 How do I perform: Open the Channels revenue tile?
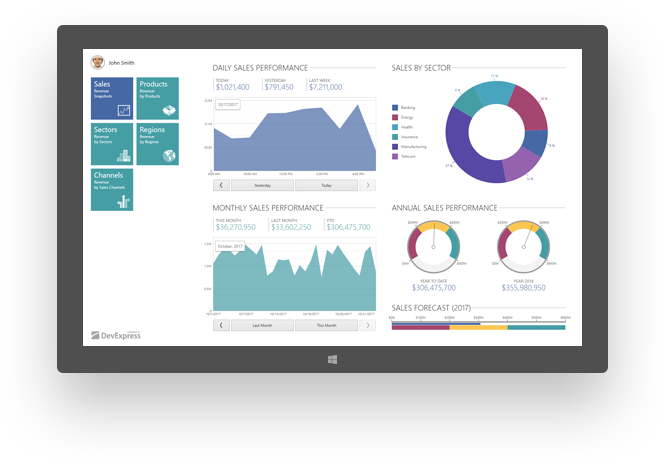112,190
